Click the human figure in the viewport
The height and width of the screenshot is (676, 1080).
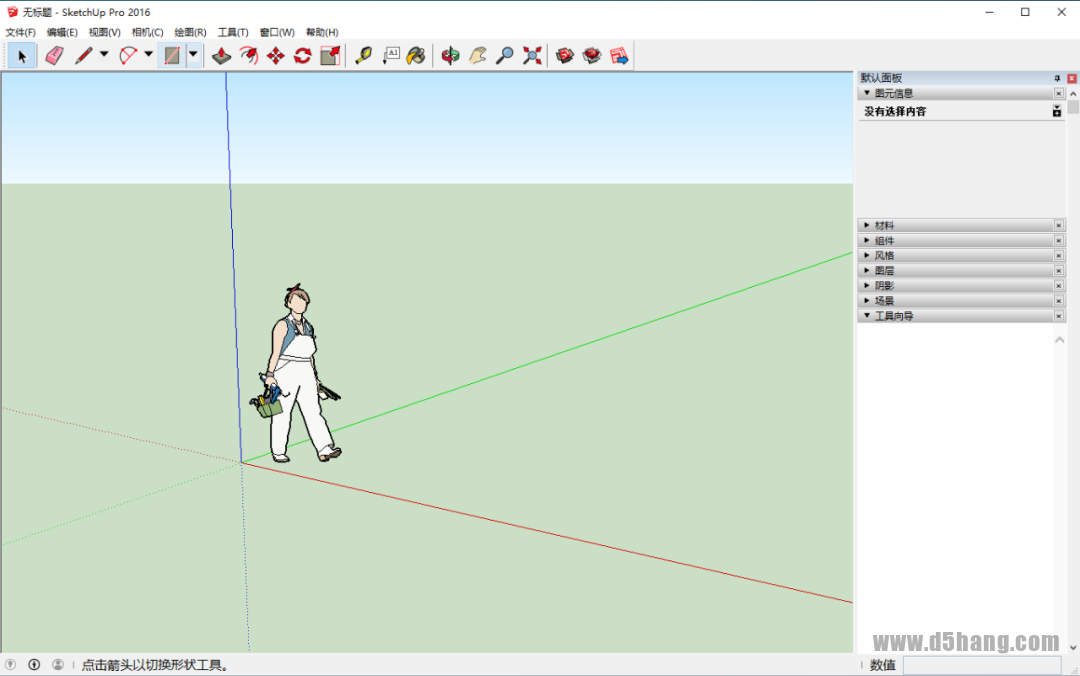pos(296,372)
